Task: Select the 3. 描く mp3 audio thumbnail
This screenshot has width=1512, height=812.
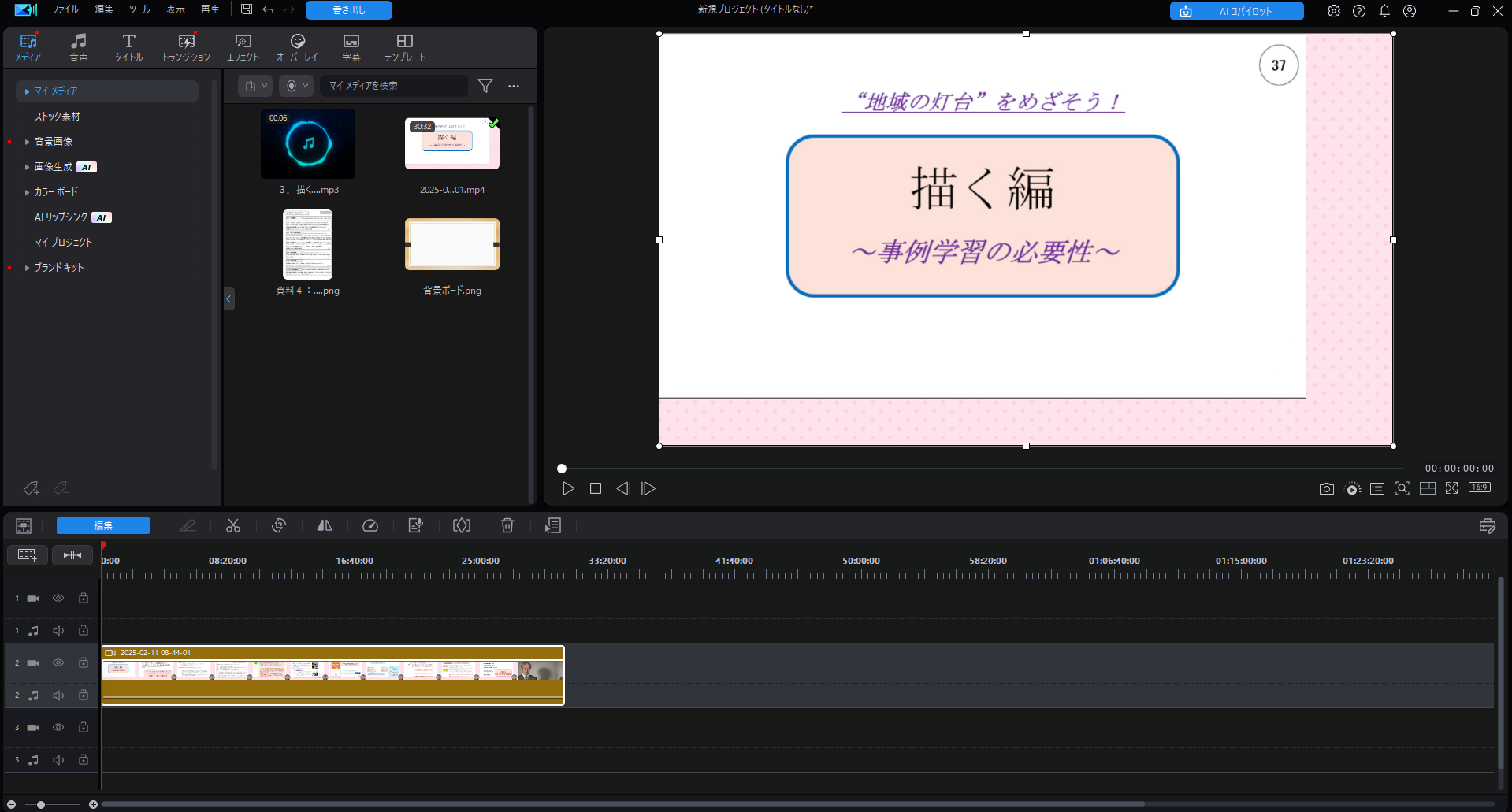Action: coord(308,143)
